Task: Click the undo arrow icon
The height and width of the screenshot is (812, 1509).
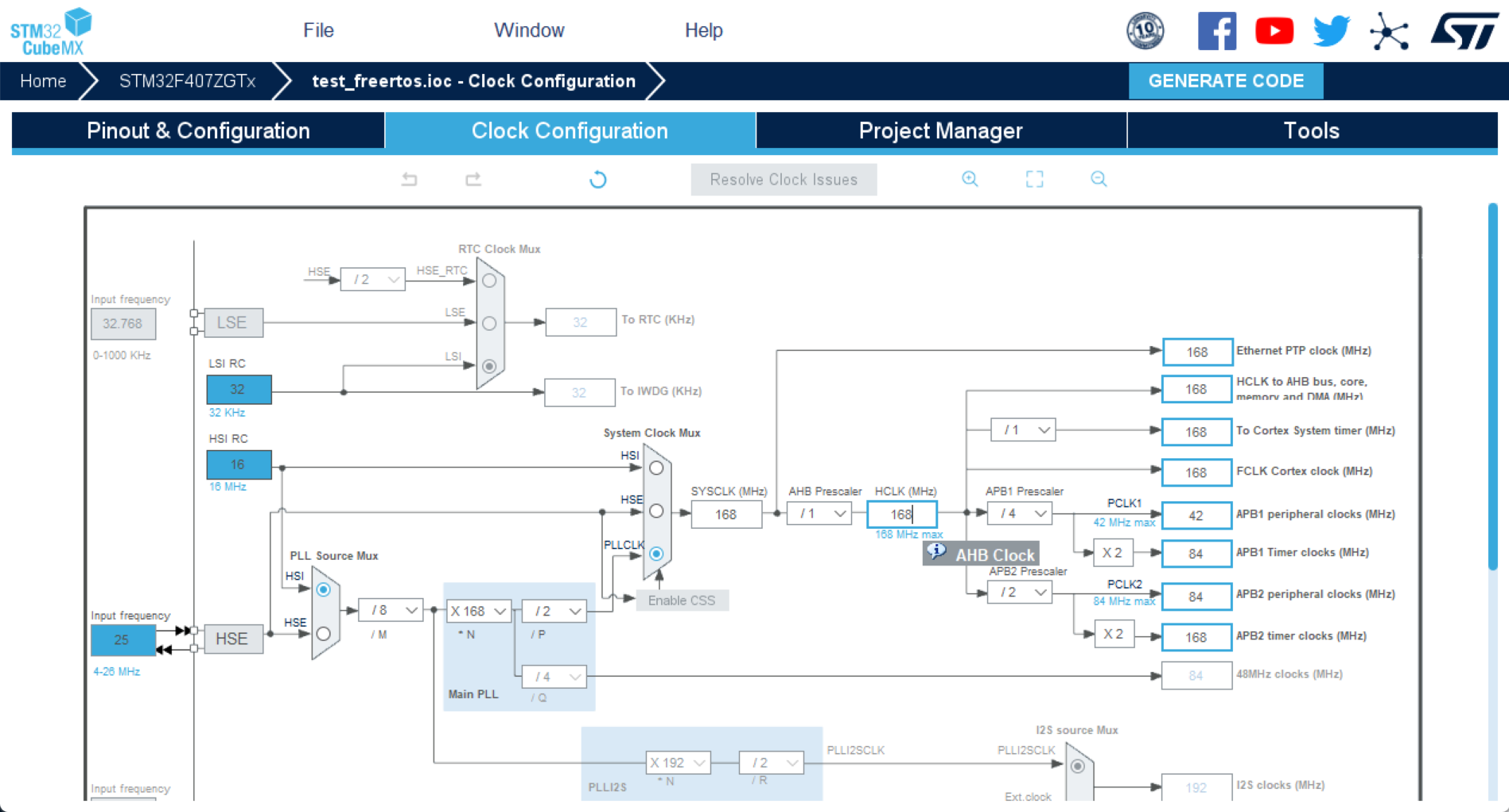Action: point(409,179)
